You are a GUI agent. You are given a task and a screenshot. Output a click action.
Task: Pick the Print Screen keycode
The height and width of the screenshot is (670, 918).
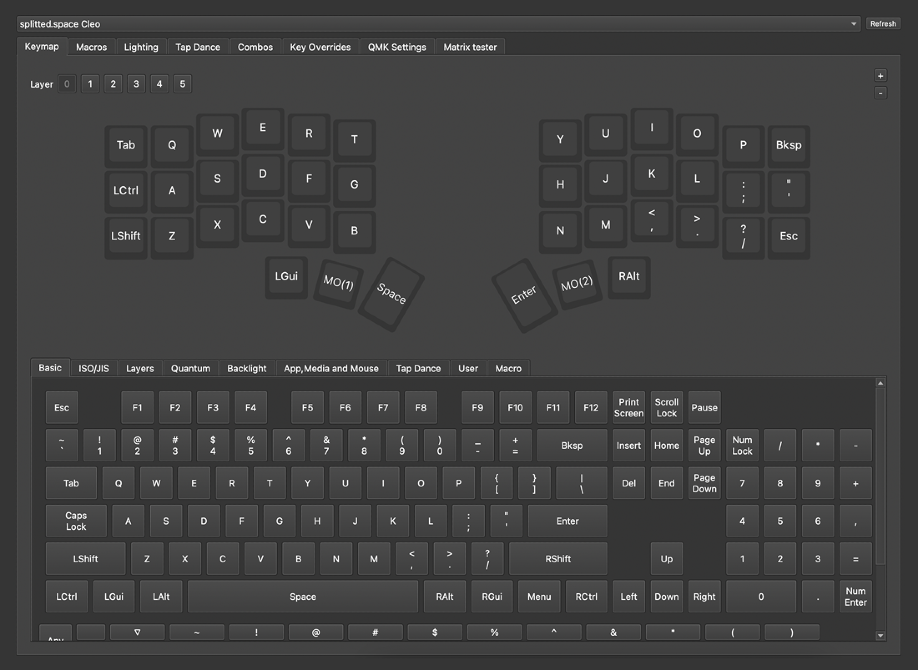coord(629,408)
